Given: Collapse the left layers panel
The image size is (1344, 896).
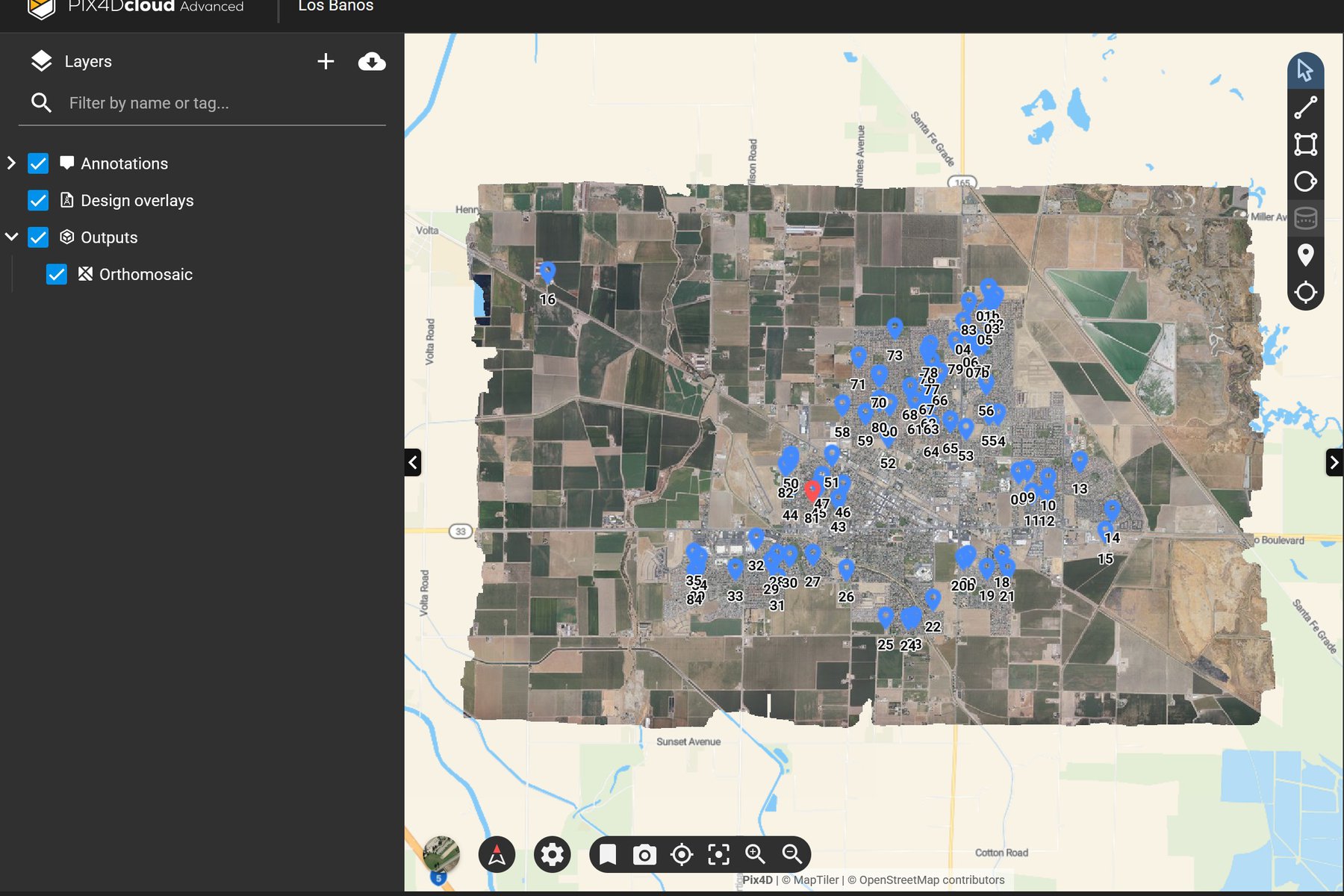Looking at the screenshot, I should [413, 462].
